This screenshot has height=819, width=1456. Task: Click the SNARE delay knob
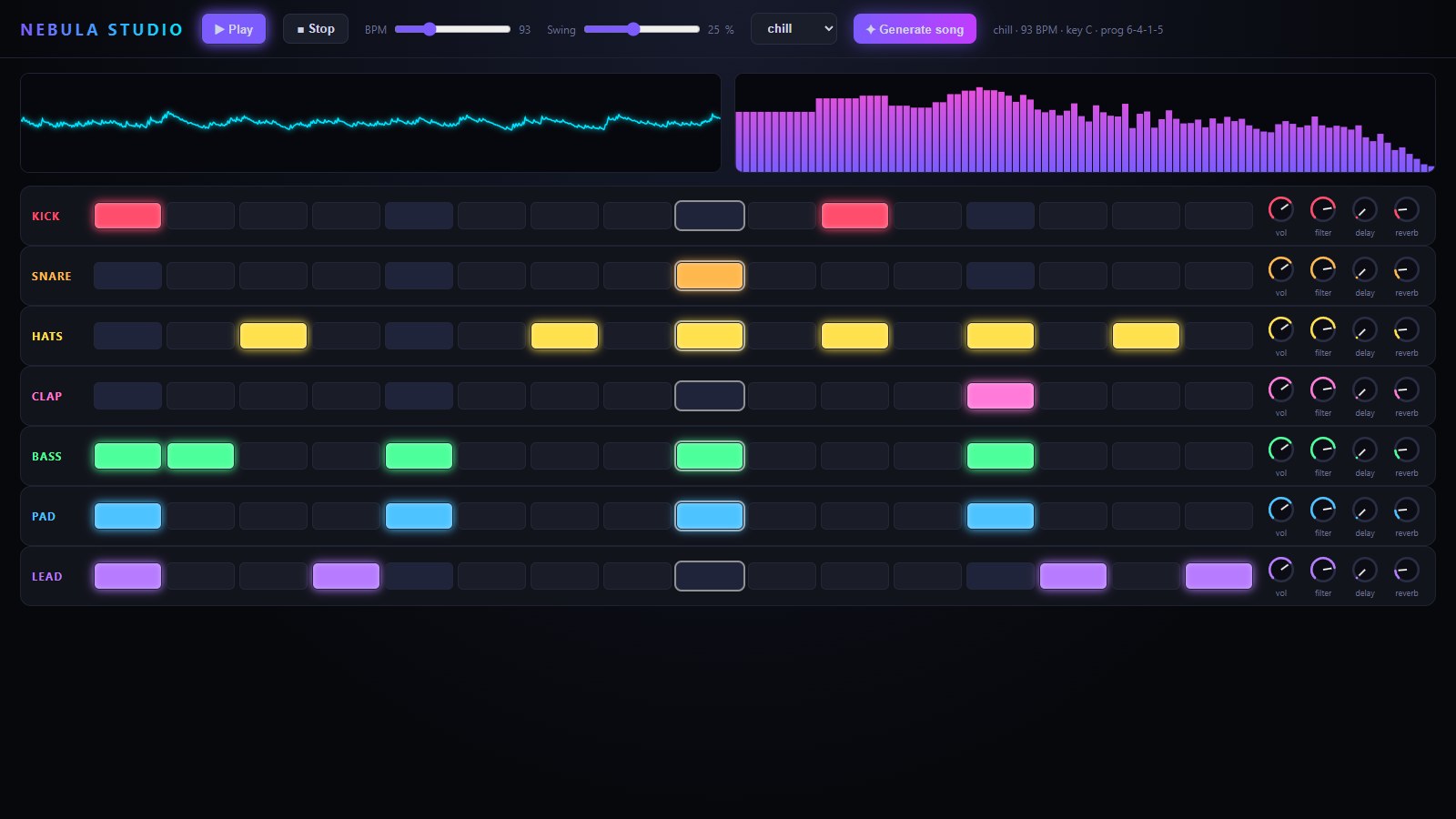[1365, 269]
